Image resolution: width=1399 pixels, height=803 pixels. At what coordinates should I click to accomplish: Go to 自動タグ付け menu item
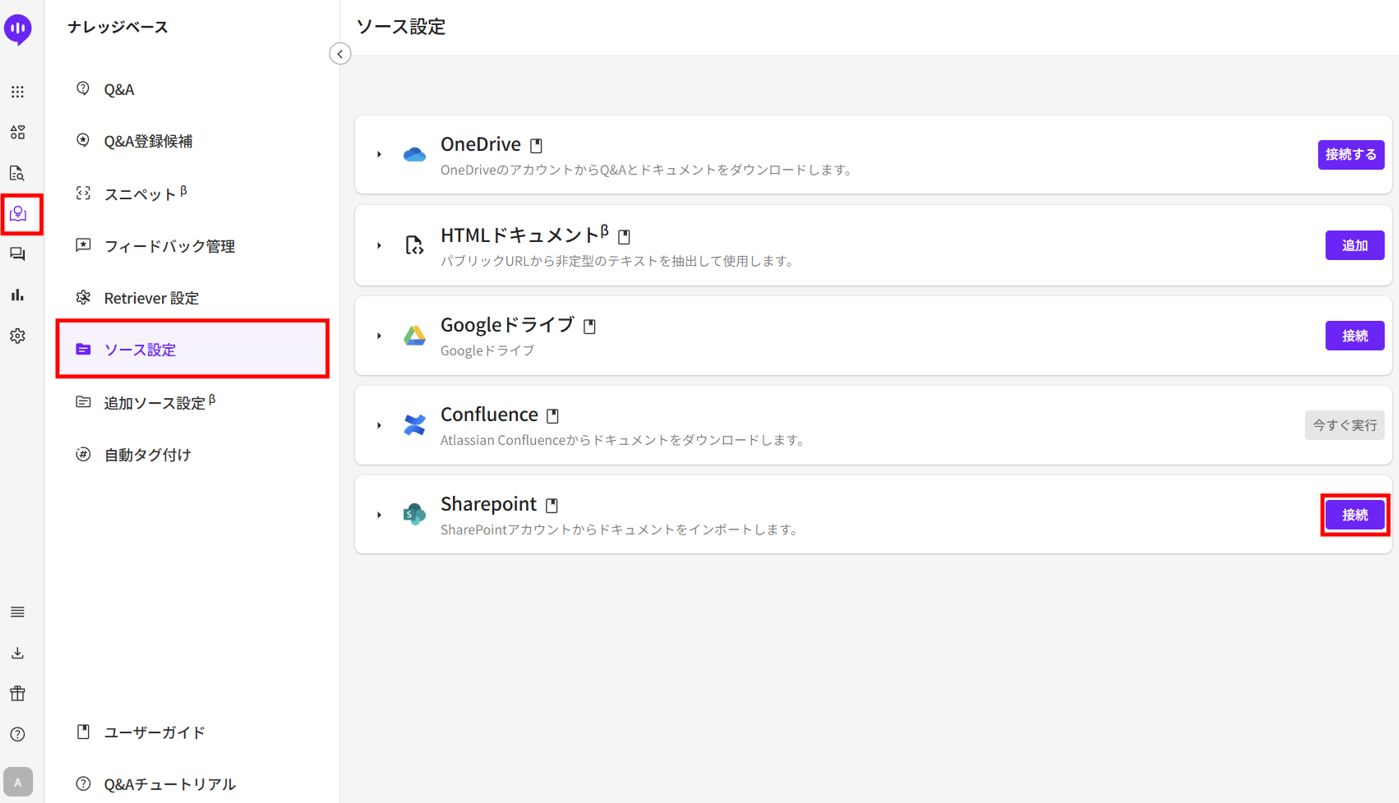tap(147, 455)
